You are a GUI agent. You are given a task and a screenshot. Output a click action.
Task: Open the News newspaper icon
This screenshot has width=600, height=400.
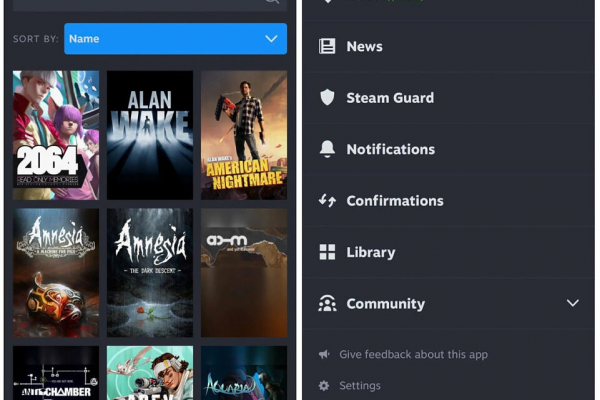pyautogui.click(x=327, y=46)
